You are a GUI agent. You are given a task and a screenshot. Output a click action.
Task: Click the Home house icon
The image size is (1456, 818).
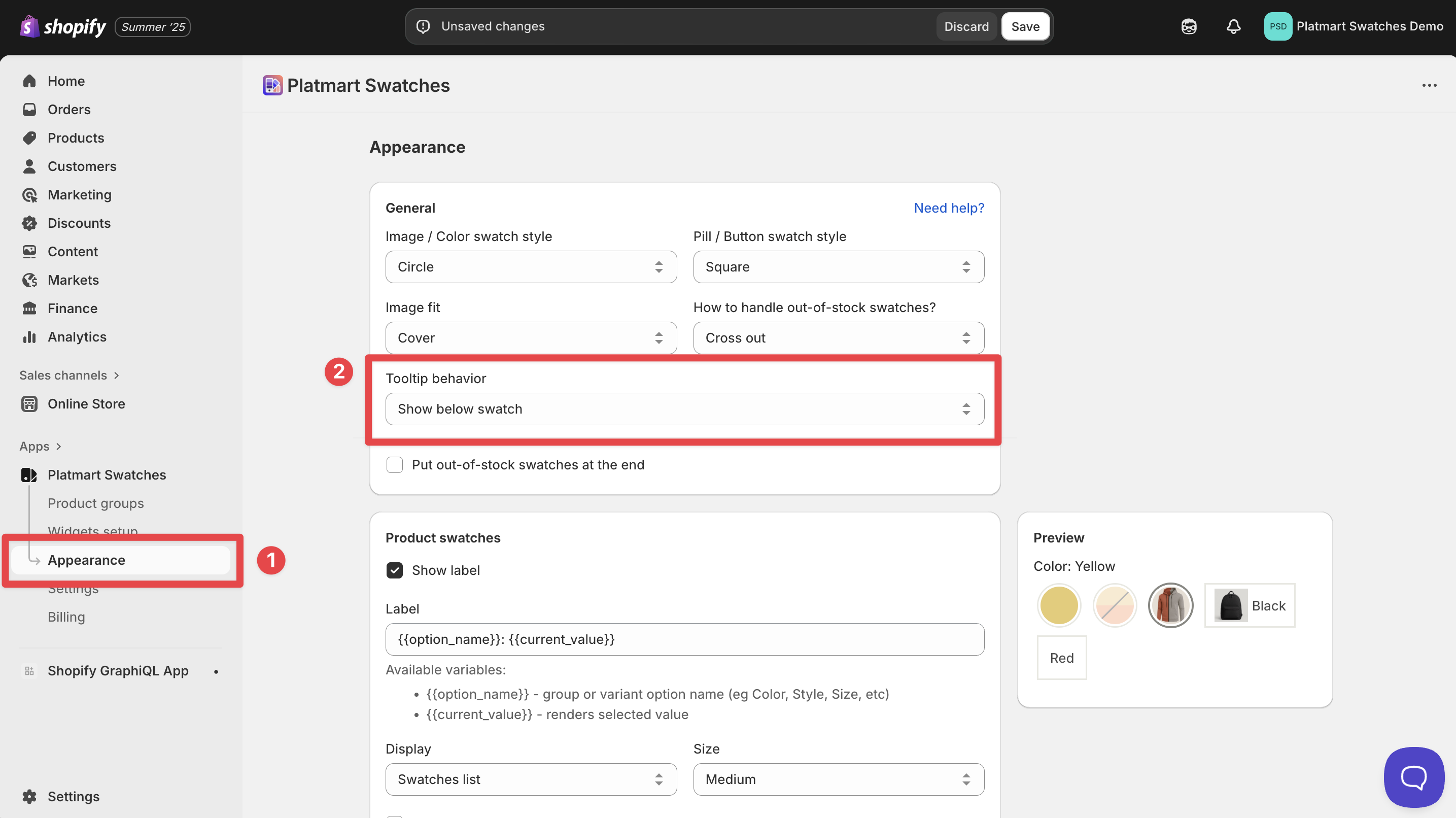tap(29, 81)
